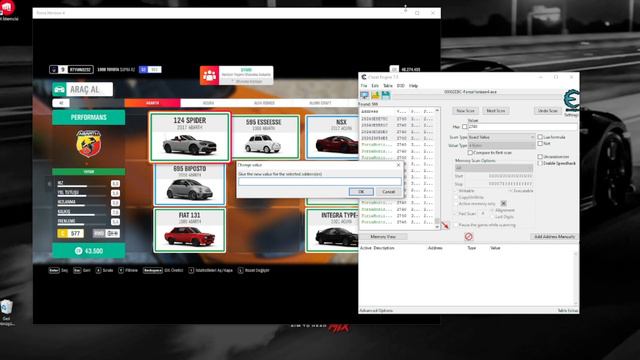This screenshot has width=640, height=360.
Task: Click the new value input field in dialog
Action: tap(320, 181)
